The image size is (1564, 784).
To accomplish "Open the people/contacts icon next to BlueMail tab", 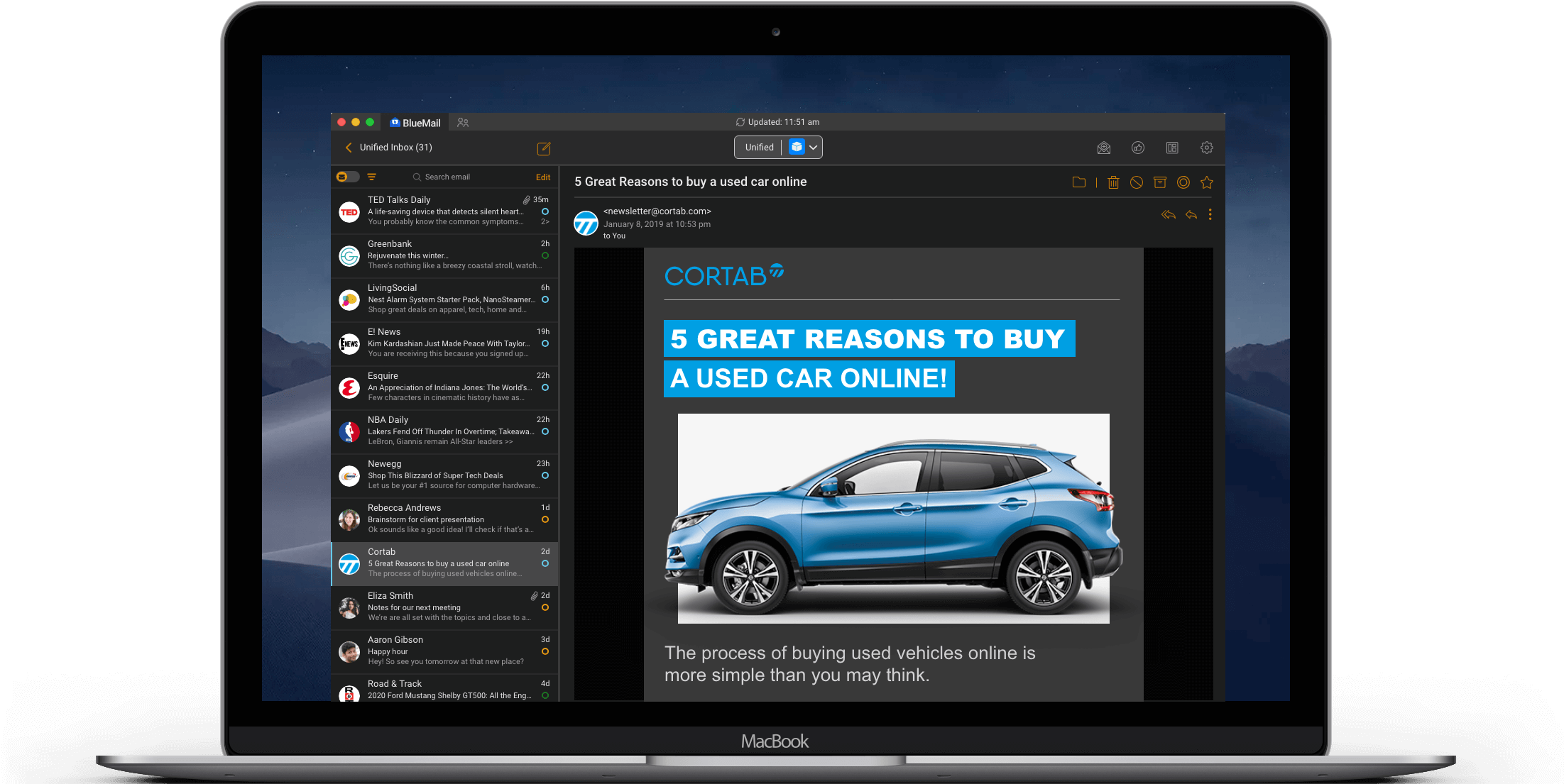I will (x=463, y=123).
